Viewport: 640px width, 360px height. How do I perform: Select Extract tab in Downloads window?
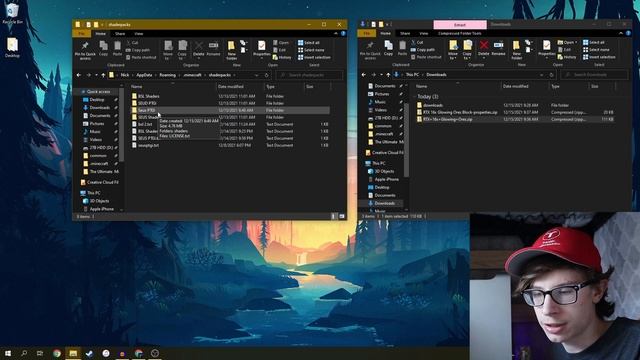click(460, 25)
